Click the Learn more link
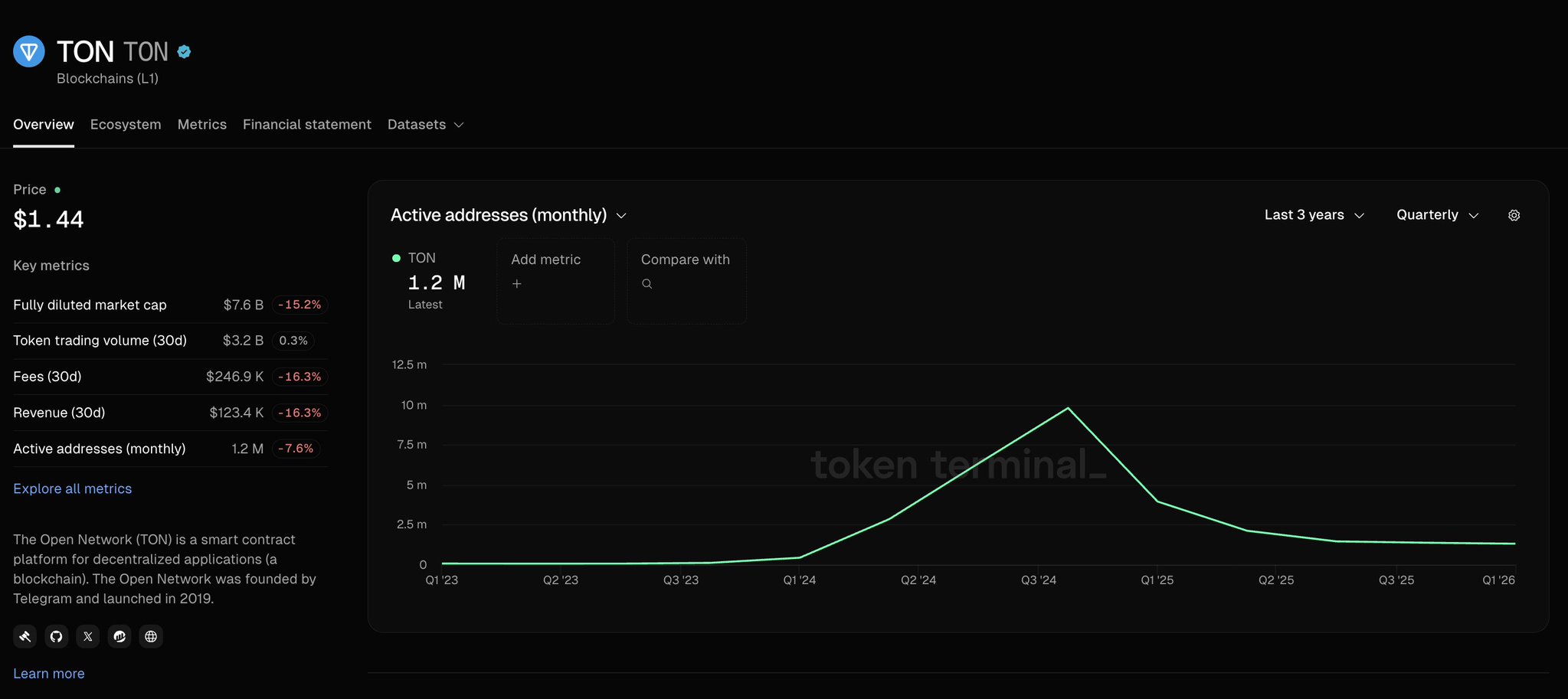 (x=49, y=674)
